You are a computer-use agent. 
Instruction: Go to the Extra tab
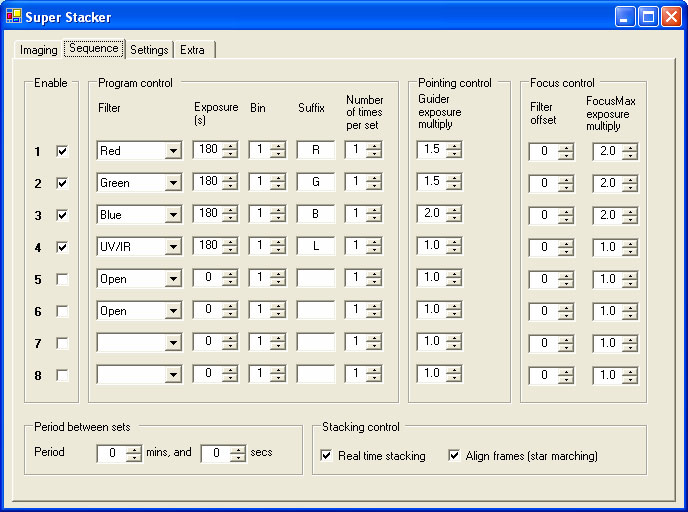[193, 50]
